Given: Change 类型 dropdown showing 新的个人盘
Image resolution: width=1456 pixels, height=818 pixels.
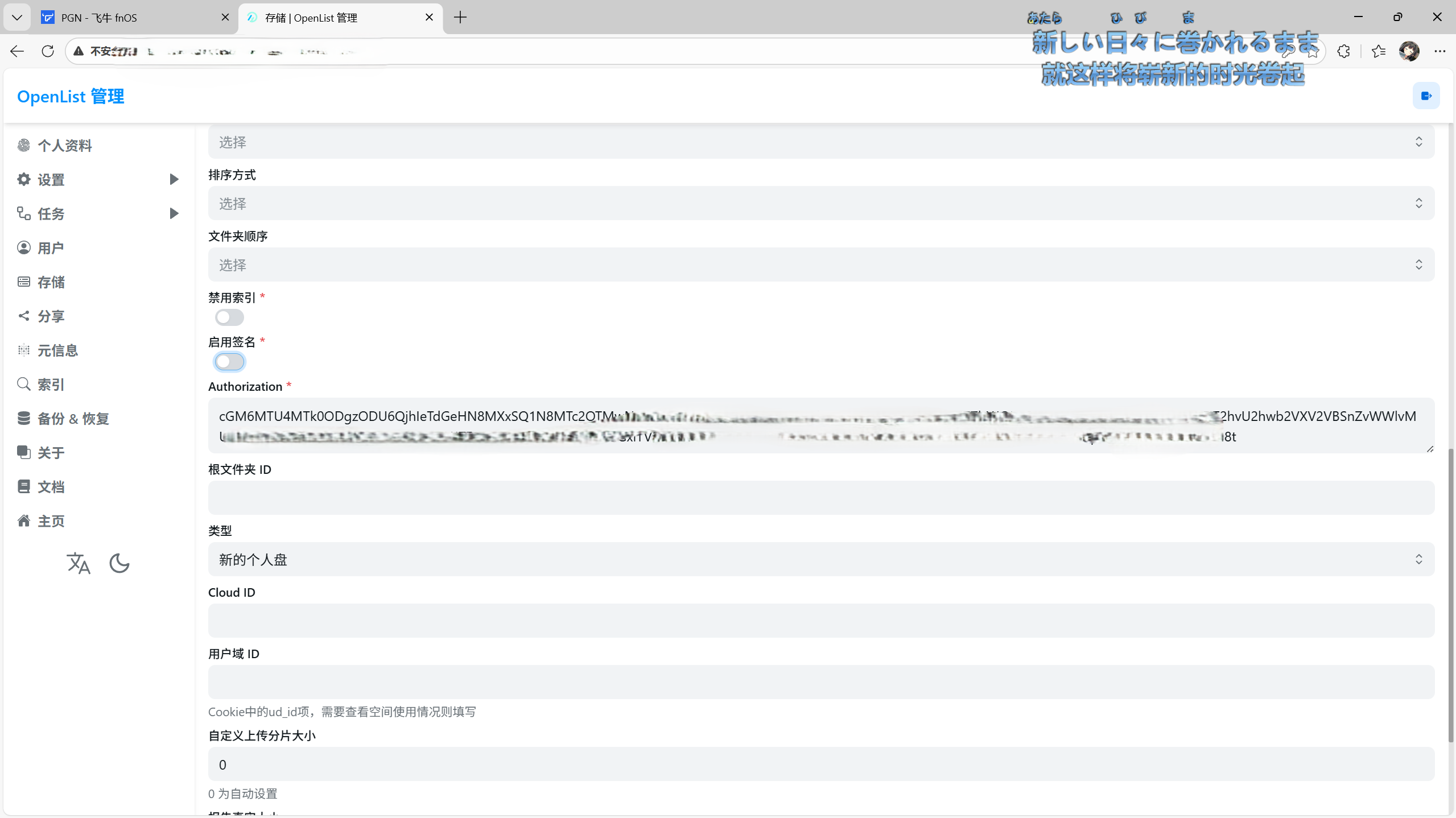Looking at the screenshot, I should 821,560.
